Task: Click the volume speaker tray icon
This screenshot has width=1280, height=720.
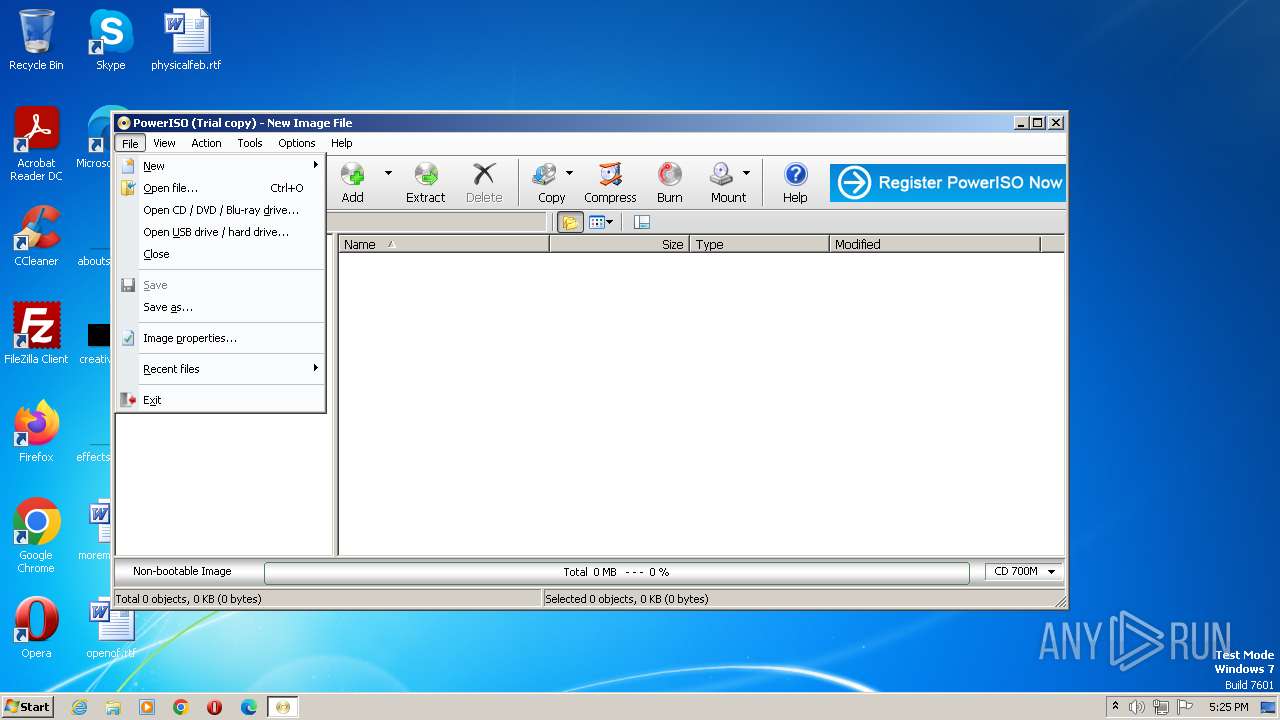Action: [1137, 707]
